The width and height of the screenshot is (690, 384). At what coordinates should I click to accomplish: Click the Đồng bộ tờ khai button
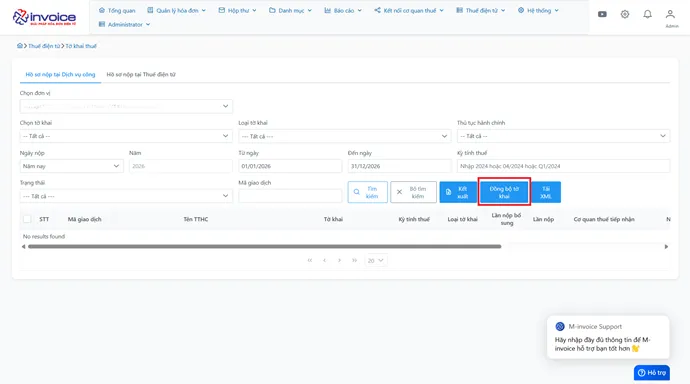(x=504, y=192)
